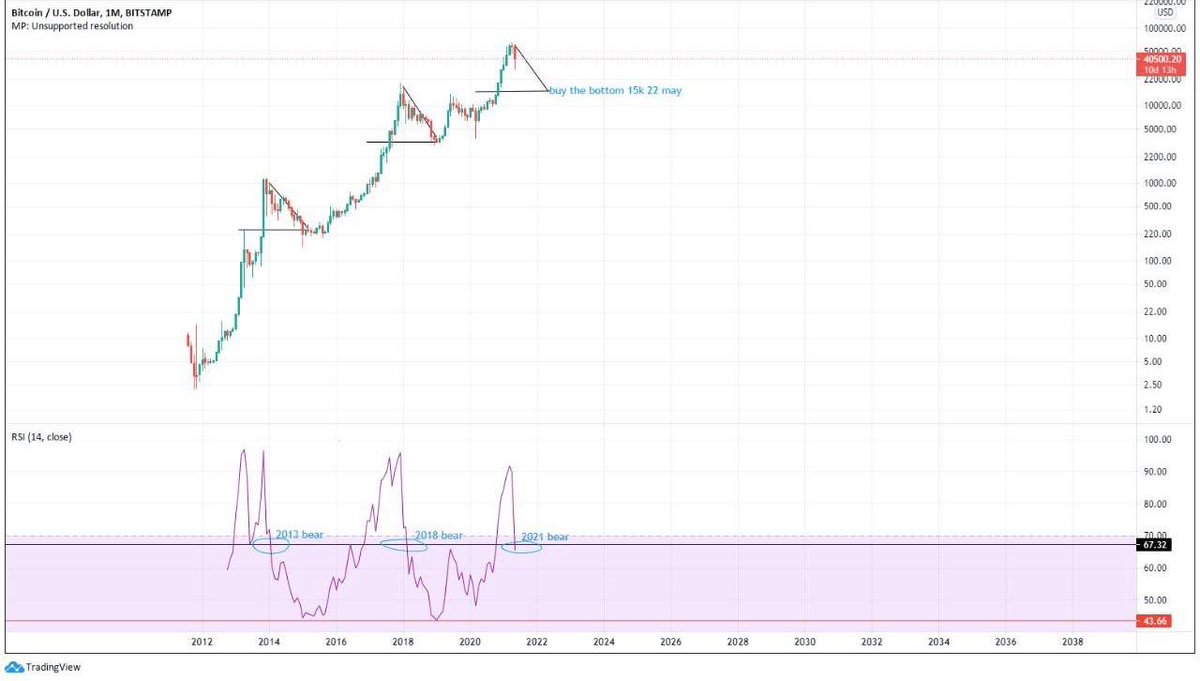Select the 'buy the bottom 15k 22 may' annotation
1200x681 pixels.
[616, 90]
